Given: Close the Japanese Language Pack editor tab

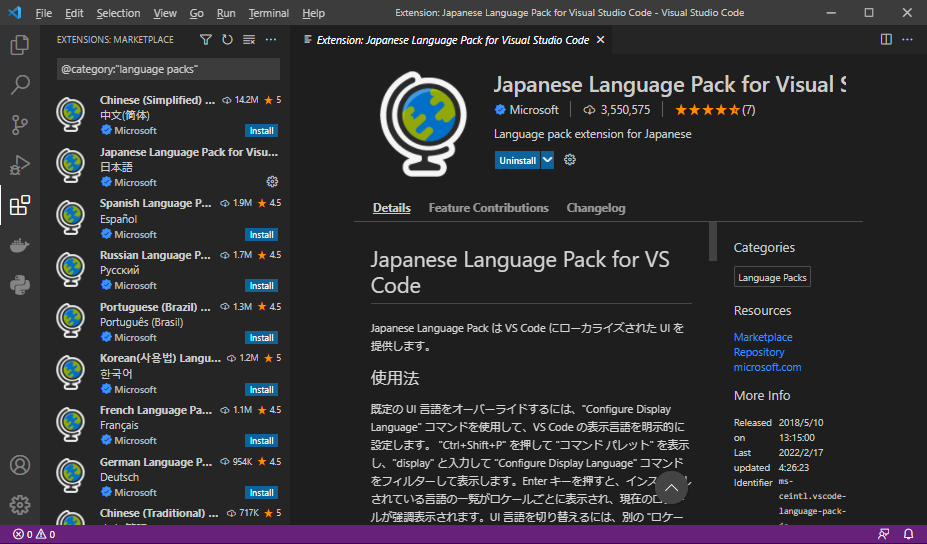Looking at the screenshot, I should click(x=600, y=40).
